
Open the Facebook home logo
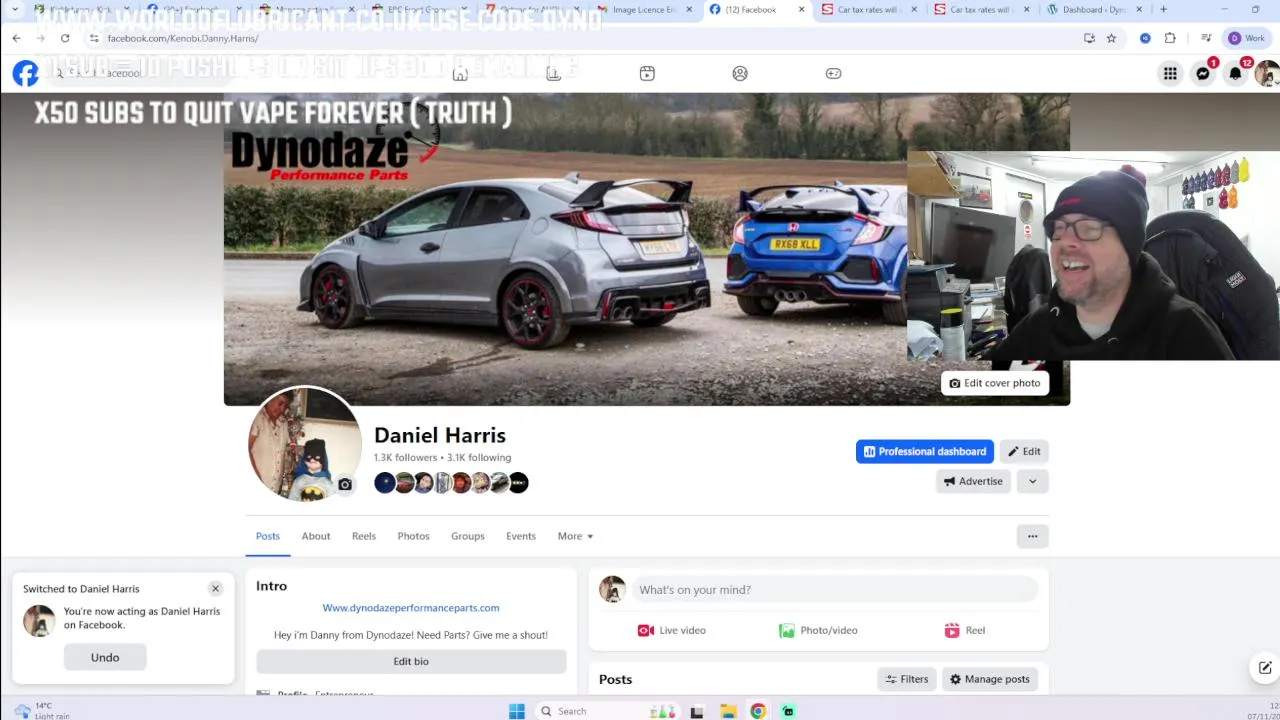click(25, 73)
